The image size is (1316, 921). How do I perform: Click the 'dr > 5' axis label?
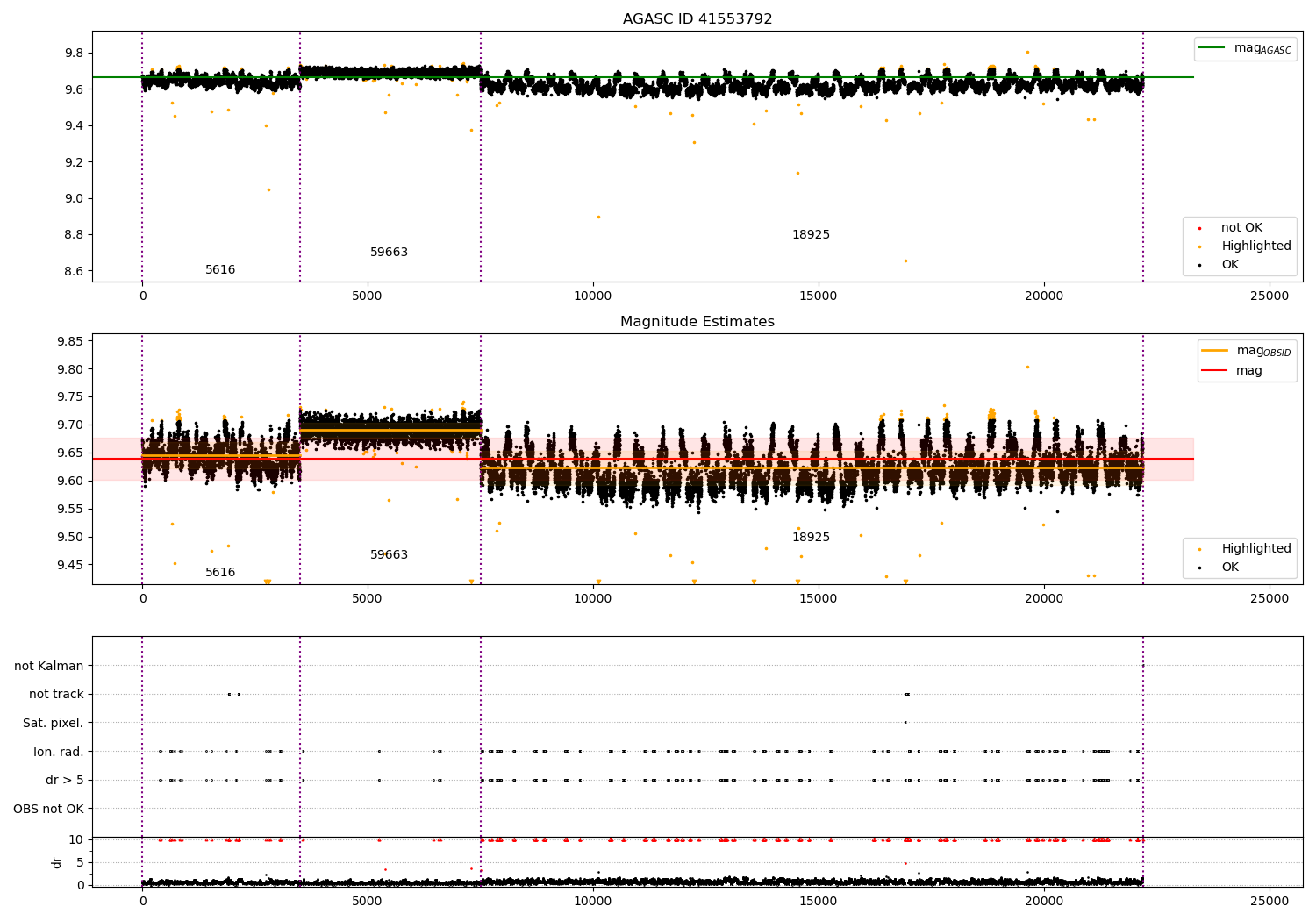pyautogui.click(x=65, y=781)
